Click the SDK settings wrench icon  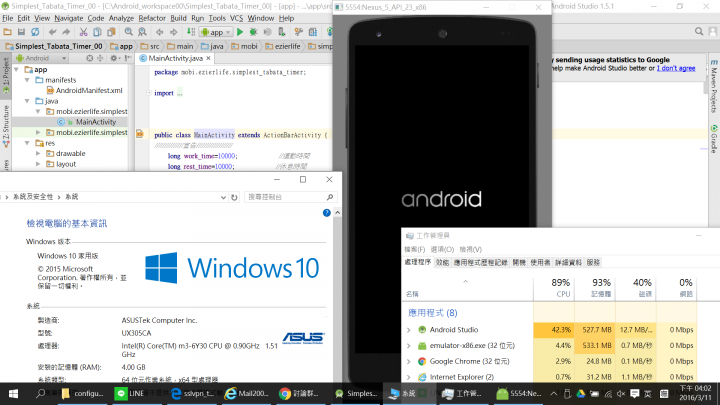298,32
